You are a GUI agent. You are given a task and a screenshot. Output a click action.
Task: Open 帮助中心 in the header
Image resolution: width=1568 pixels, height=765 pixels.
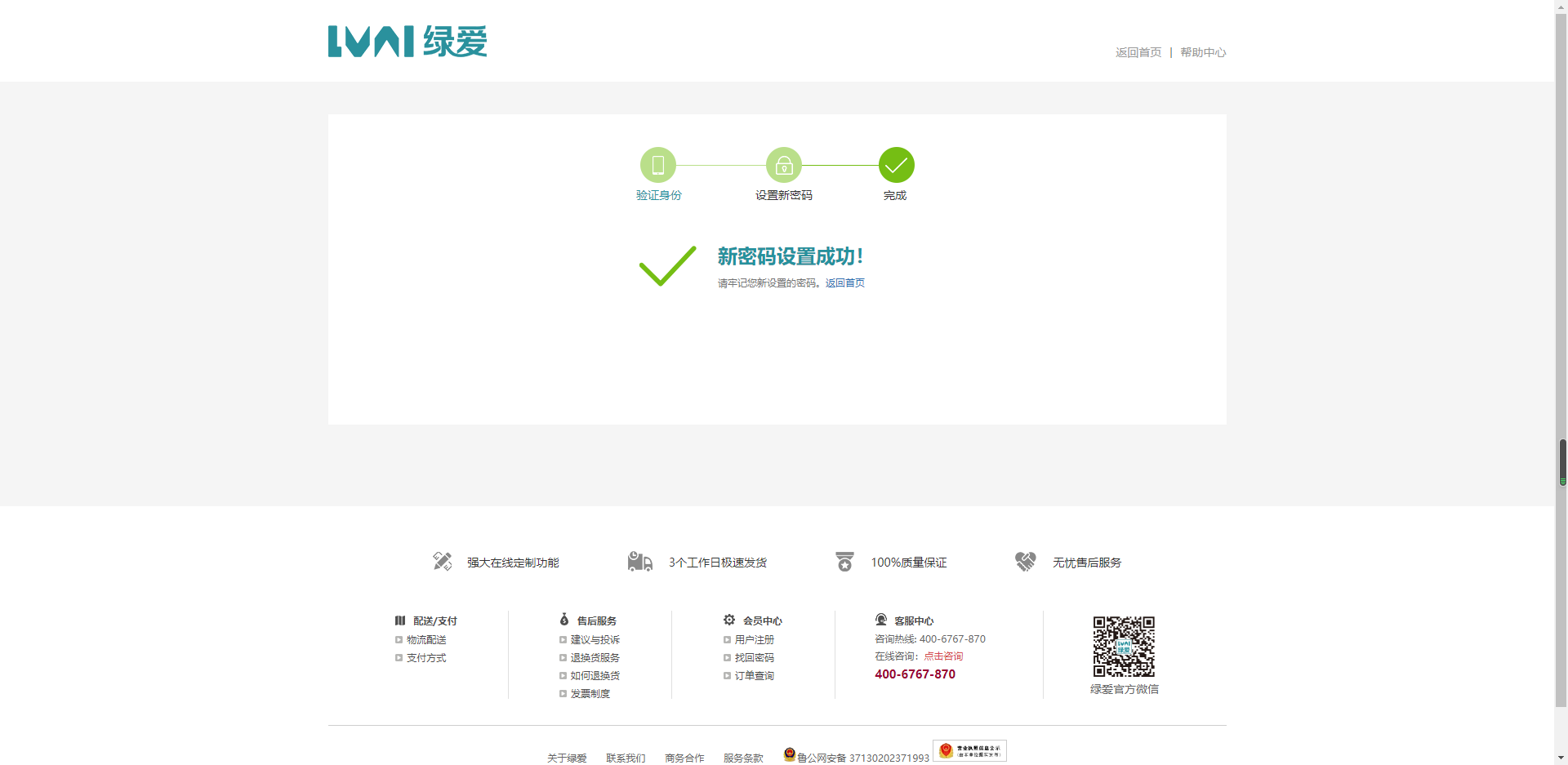click(1202, 52)
